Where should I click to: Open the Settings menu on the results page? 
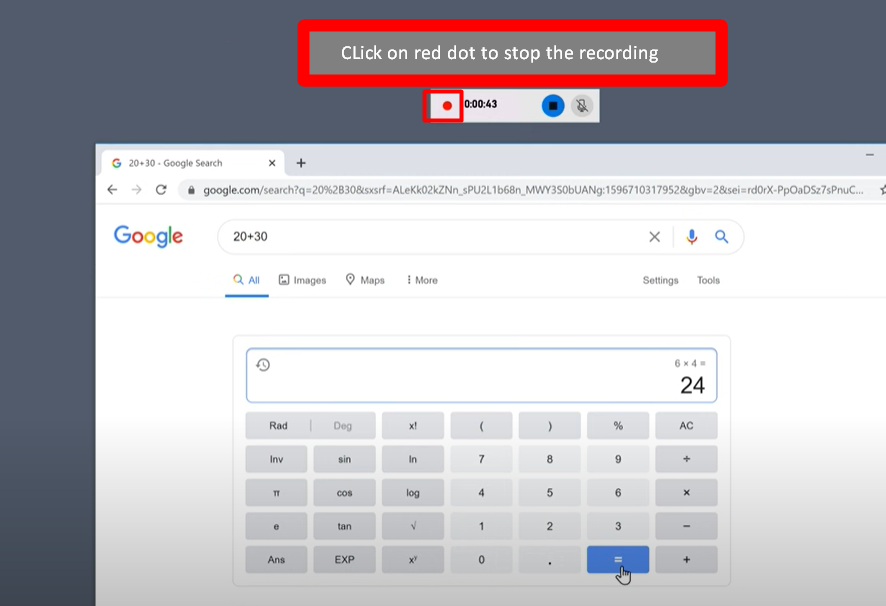click(x=660, y=280)
